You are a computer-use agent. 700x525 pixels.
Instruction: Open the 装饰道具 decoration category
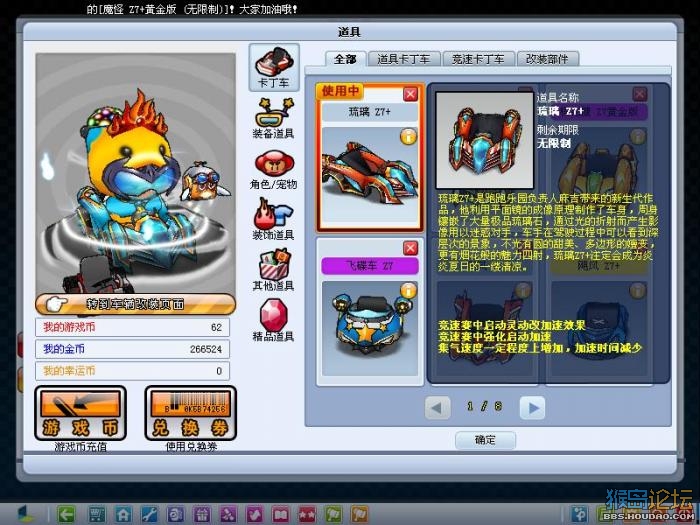click(274, 219)
